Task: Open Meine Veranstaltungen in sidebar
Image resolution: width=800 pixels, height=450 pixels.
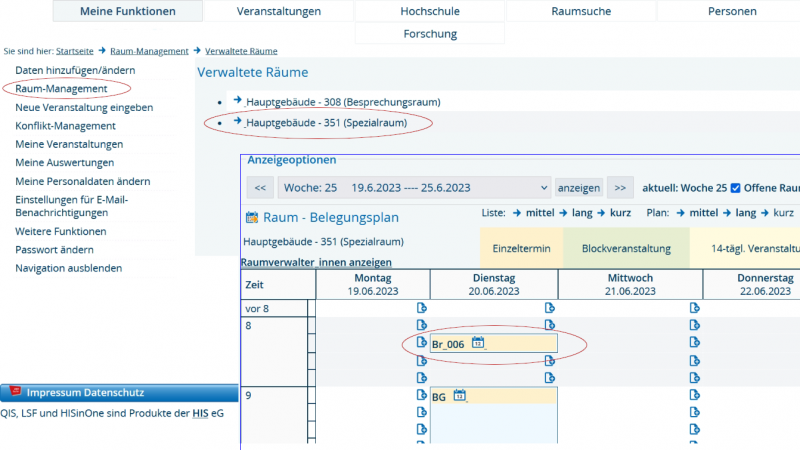Action: coord(69,144)
